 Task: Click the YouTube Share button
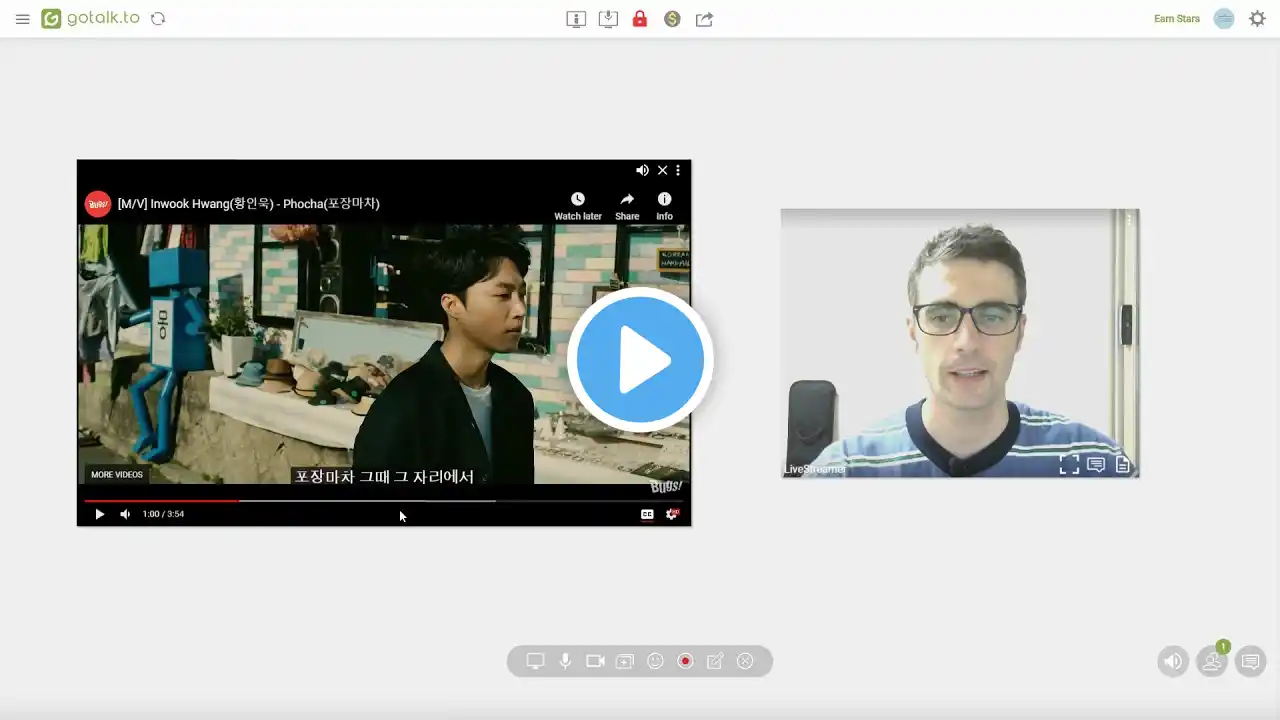(x=627, y=206)
